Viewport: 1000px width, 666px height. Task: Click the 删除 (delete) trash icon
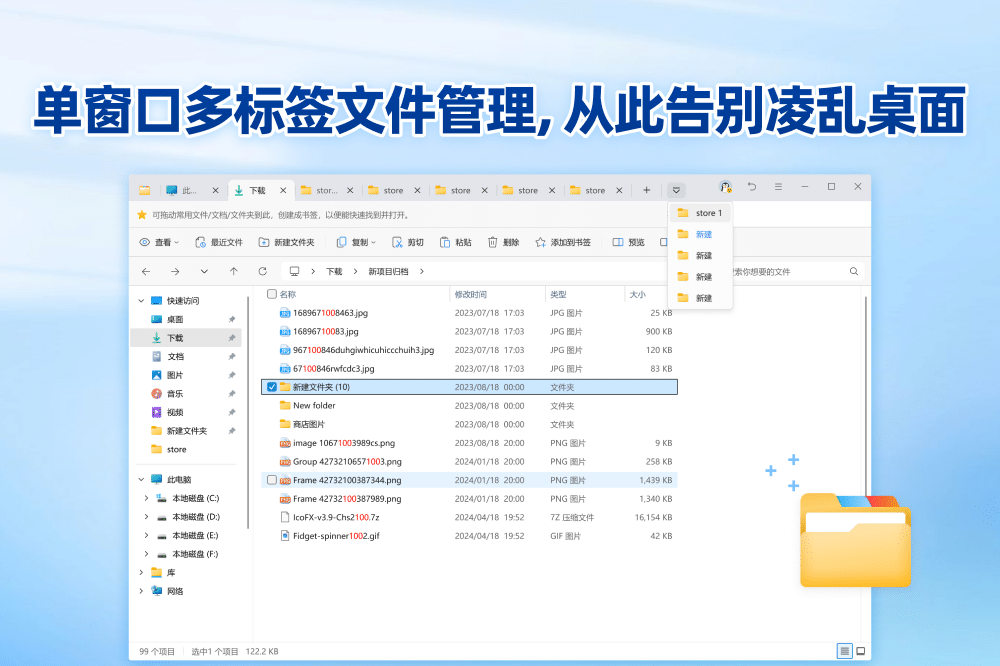click(493, 242)
